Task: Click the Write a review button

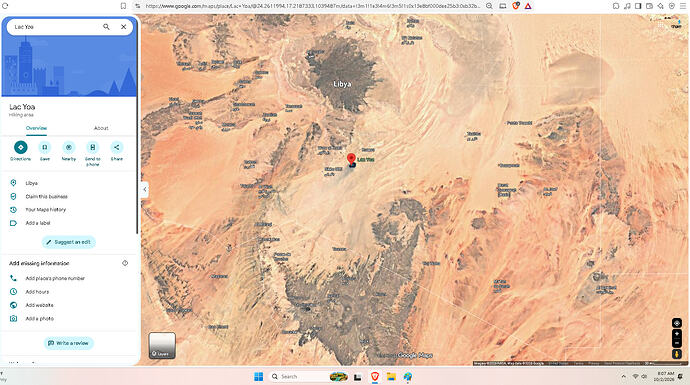Action: pos(69,343)
